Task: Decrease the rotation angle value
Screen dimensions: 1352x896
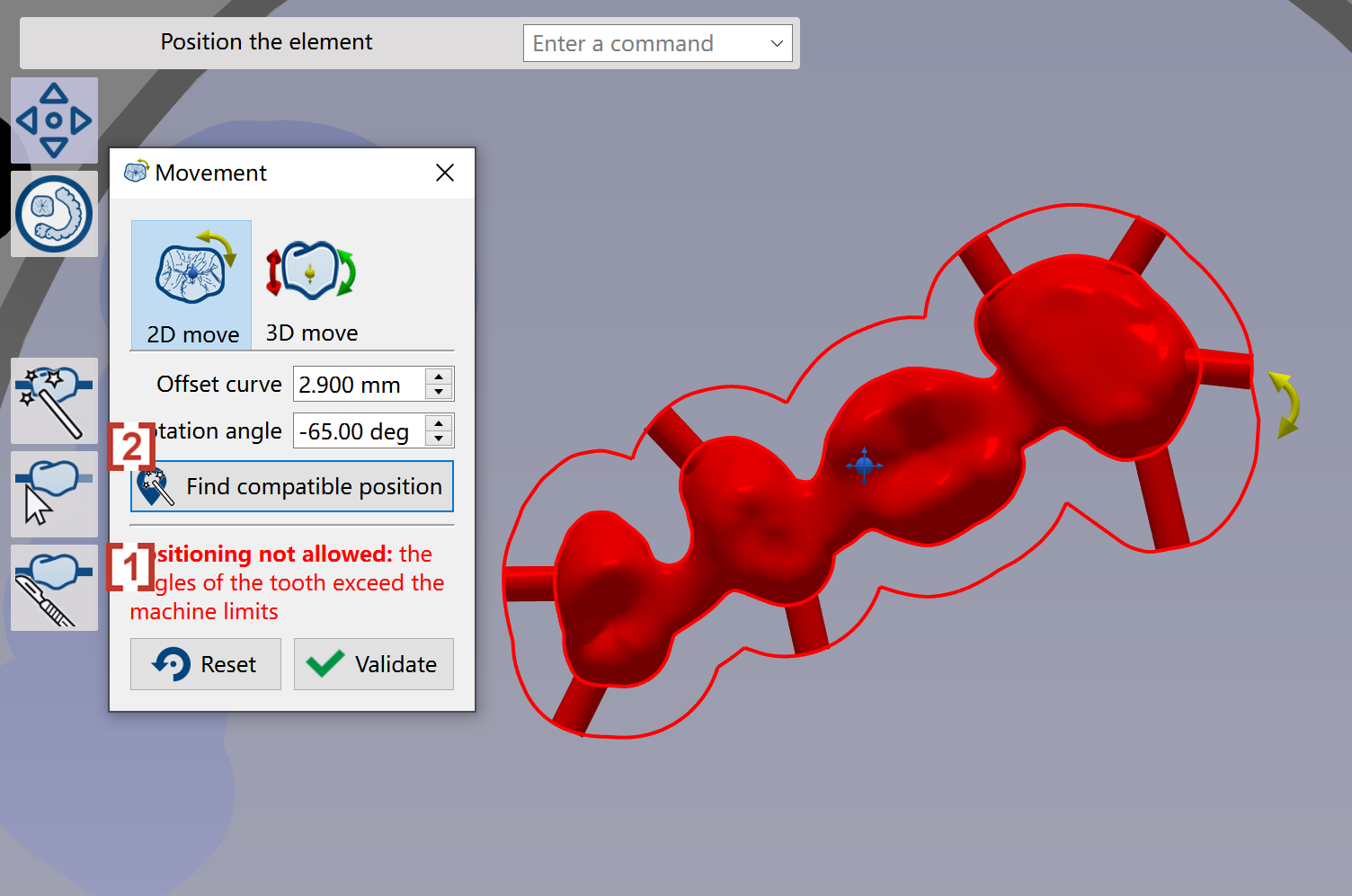Action: [439, 439]
